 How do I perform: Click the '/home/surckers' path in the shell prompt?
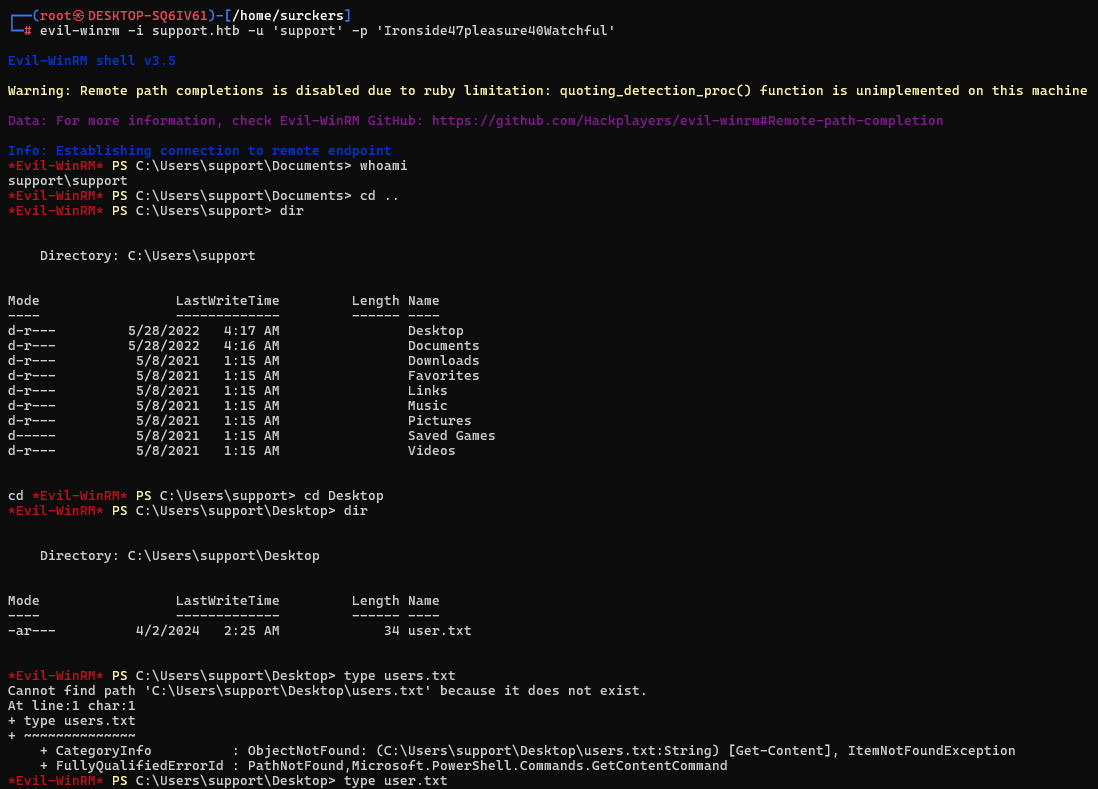[288, 15]
